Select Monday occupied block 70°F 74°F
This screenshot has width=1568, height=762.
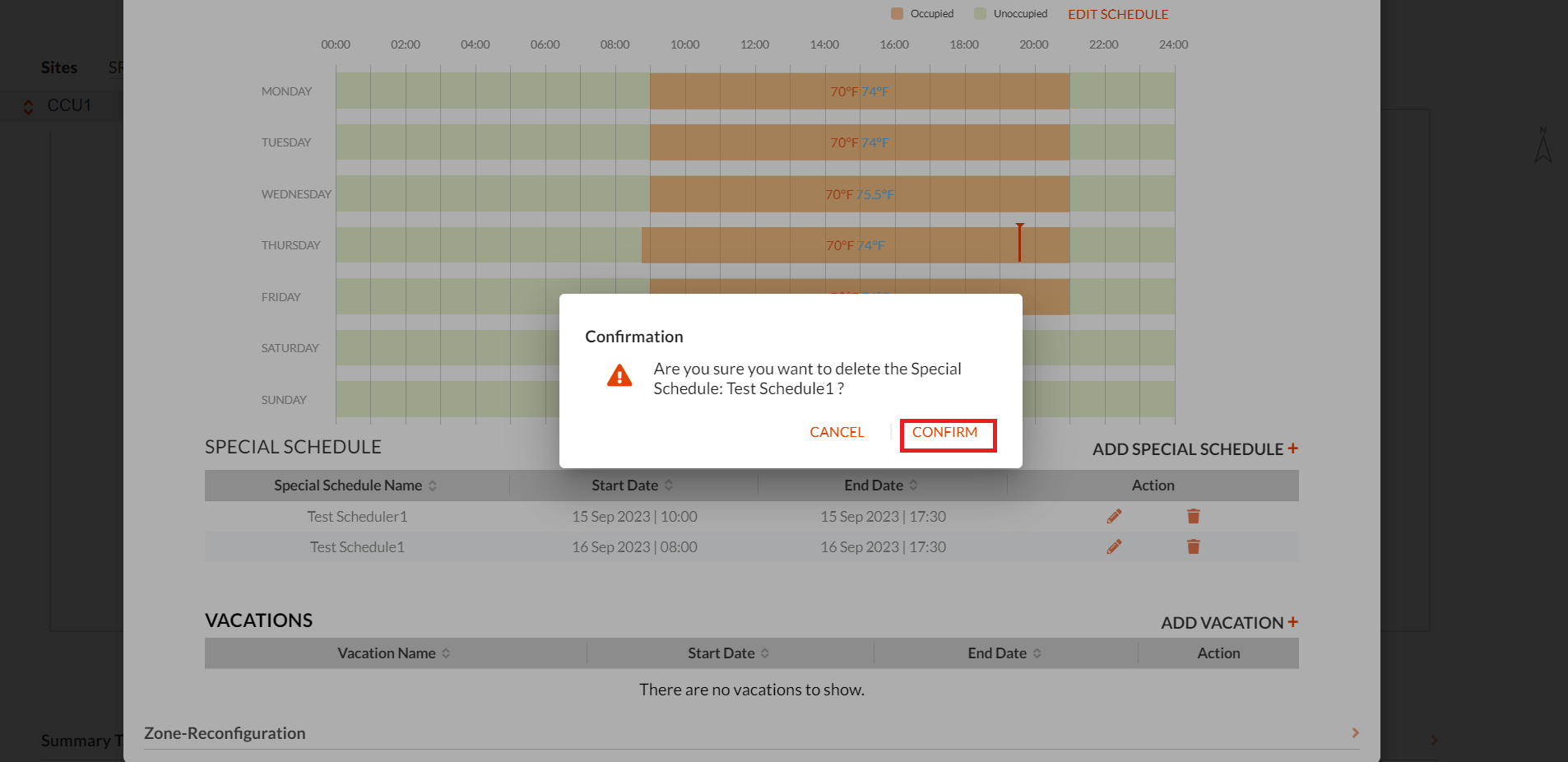860,91
